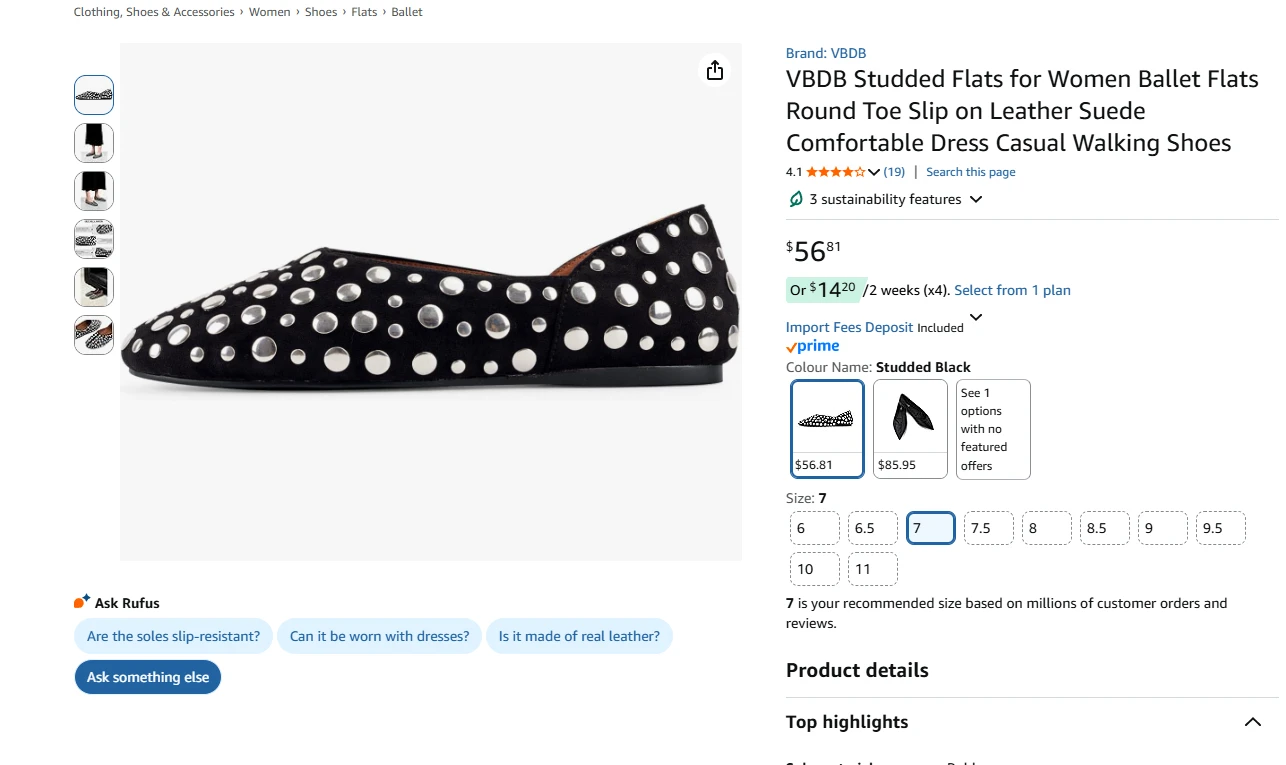
Task: Select size 9.5
Action: click(1221, 528)
